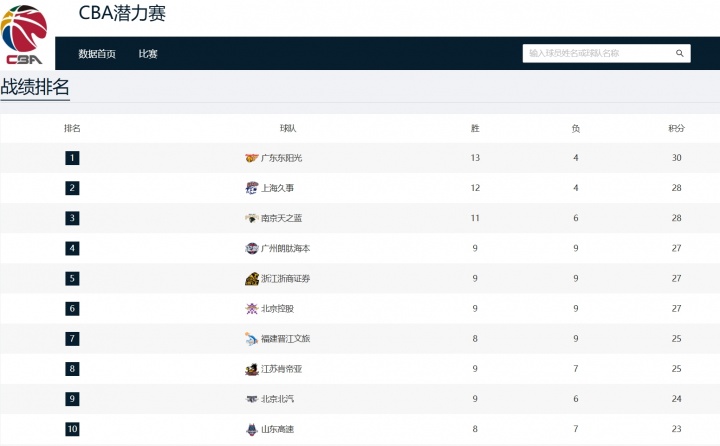
Task: Click the 江苏肯帝亚 team logo
Action: pos(252,369)
